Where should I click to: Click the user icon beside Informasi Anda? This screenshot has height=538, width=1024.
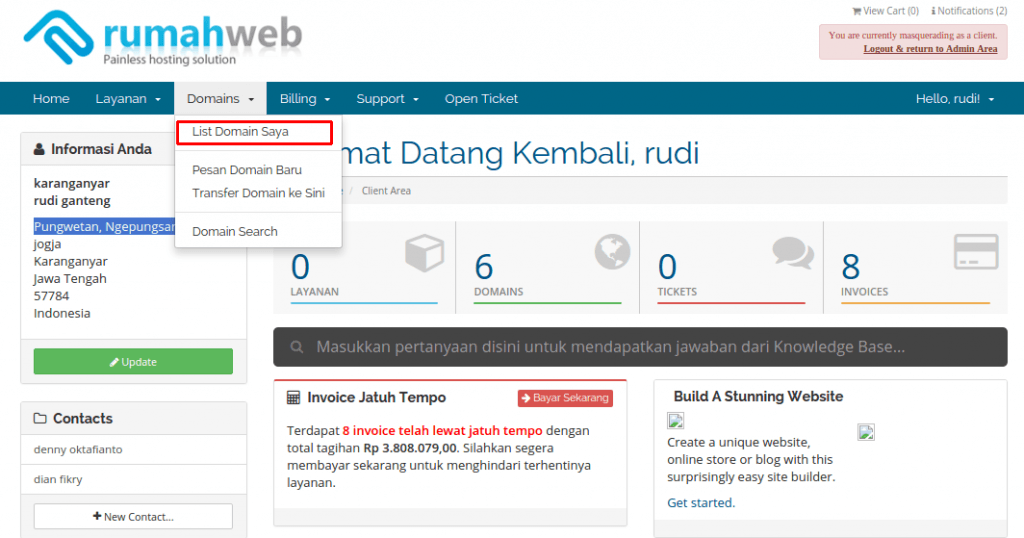pyautogui.click(x=39, y=150)
